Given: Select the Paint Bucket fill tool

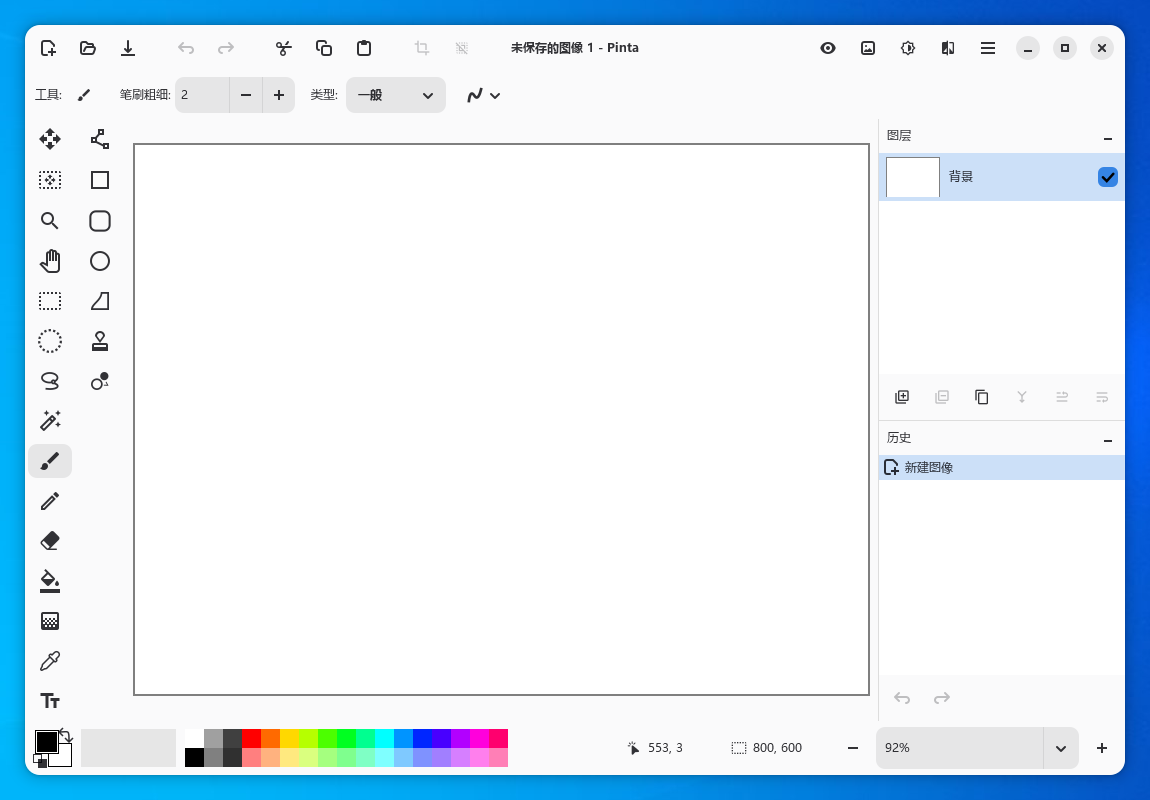Looking at the screenshot, I should [50, 581].
